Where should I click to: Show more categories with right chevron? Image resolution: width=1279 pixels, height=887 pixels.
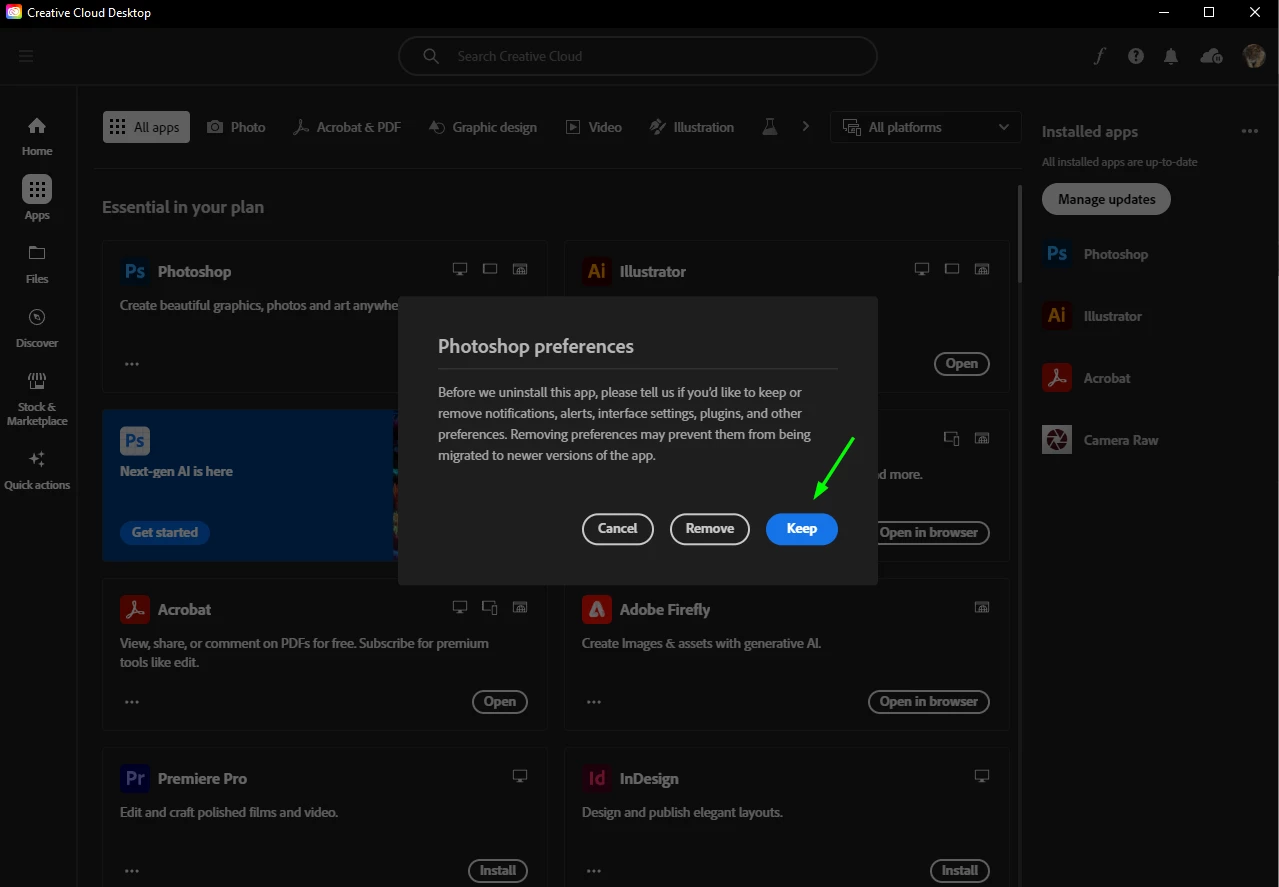point(805,127)
